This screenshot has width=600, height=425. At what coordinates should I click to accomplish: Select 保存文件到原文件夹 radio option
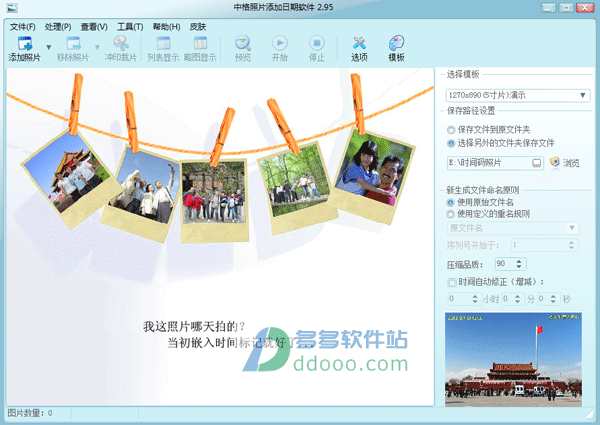pyautogui.click(x=451, y=130)
